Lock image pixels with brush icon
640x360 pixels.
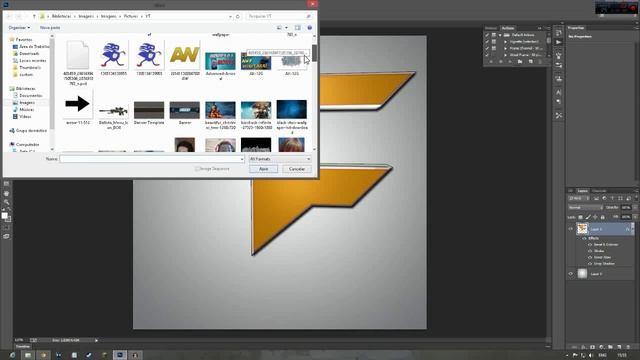(x=588, y=217)
